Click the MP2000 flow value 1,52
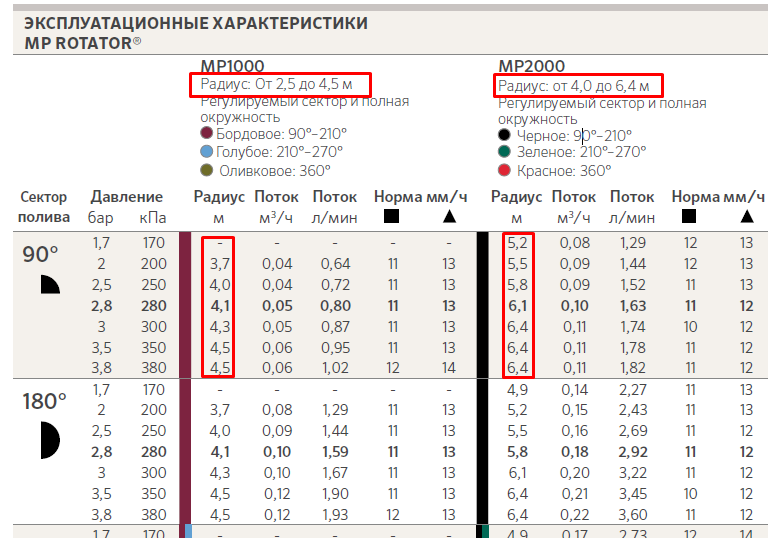Image resolution: width=768 pixels, height=538 pixels. pos(633,285)
